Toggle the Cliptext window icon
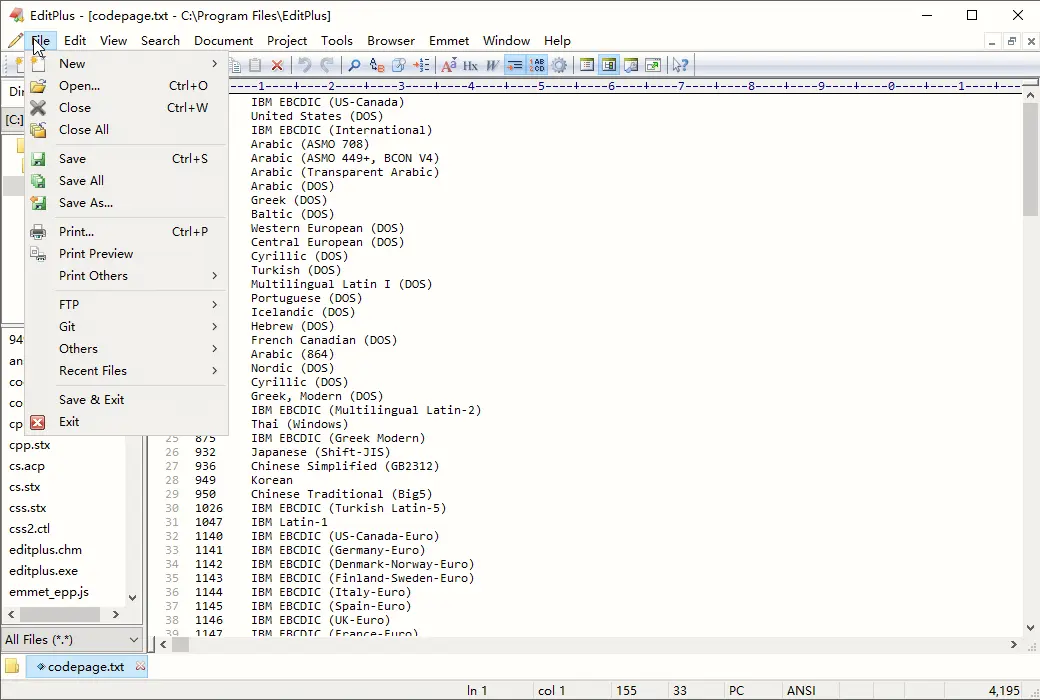This screenshot has height=700, width=1040. 586,65
